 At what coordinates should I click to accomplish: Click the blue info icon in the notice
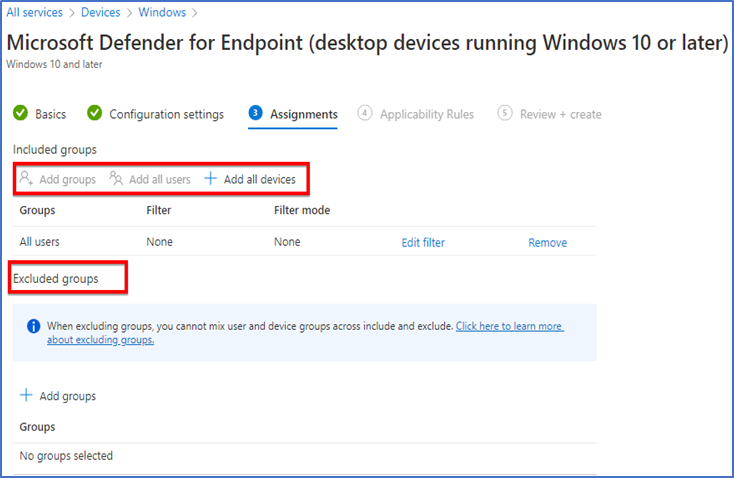coord(34,326)
